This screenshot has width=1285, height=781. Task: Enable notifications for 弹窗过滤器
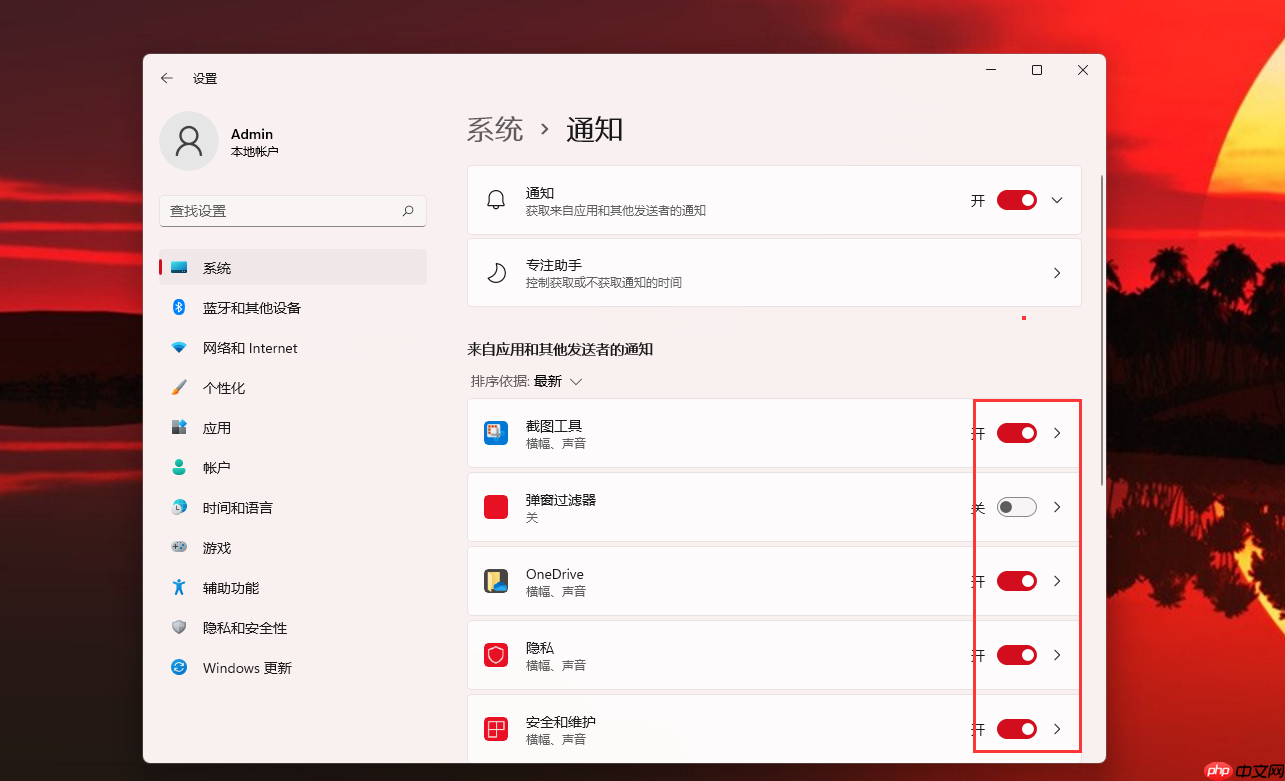pyautogui.click(x=1017, y=507)
